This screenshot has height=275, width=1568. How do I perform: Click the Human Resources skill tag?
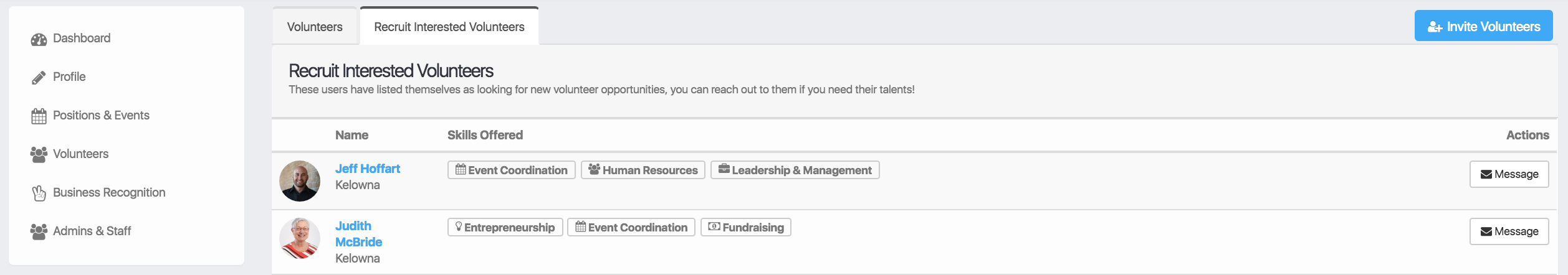643,170
